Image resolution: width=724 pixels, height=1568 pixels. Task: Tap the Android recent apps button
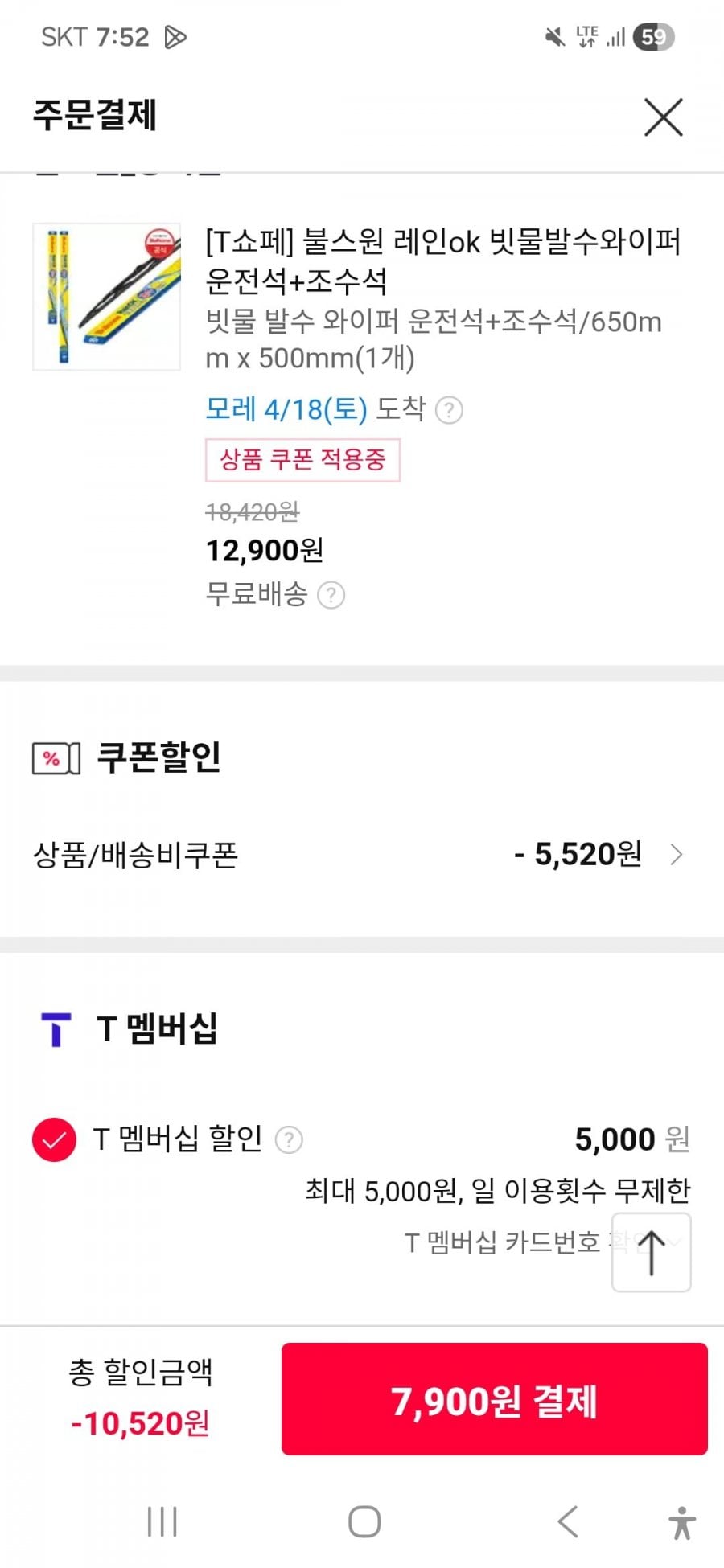click(162, 1522)
